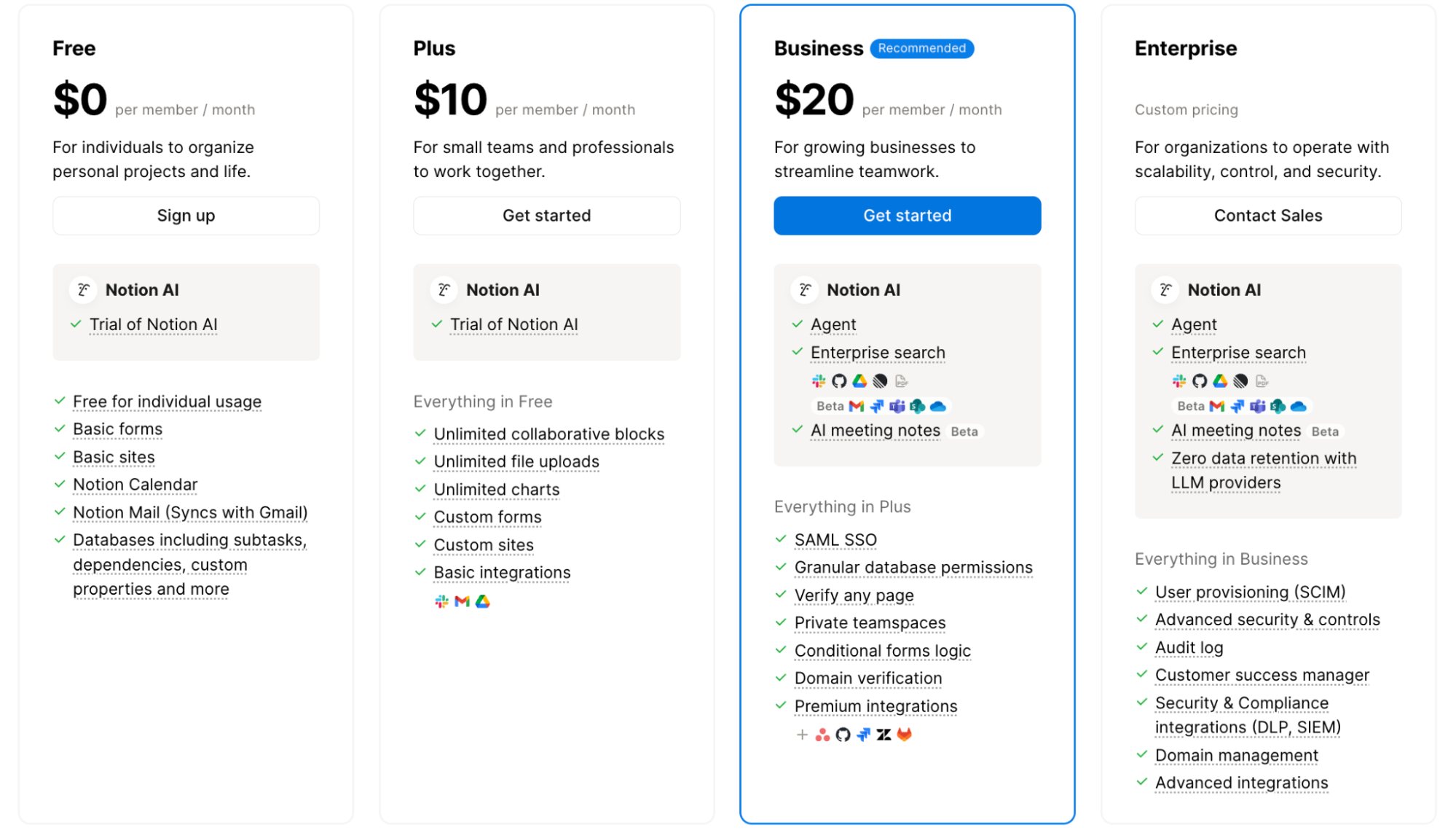Click the Microsoft Teams icon in Business column
The width and height of the screenshot is (1456, 833).
[x=897, y=406]
